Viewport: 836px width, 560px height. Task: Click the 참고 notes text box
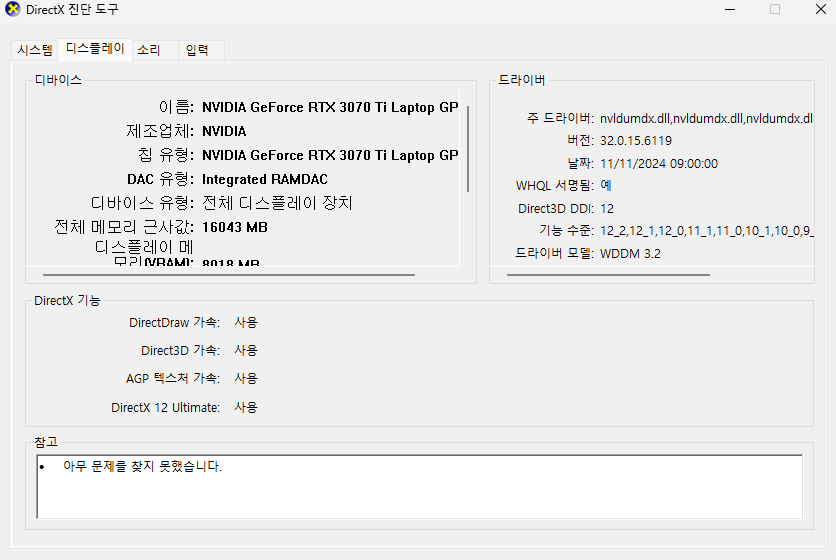[x=420, y=486]
